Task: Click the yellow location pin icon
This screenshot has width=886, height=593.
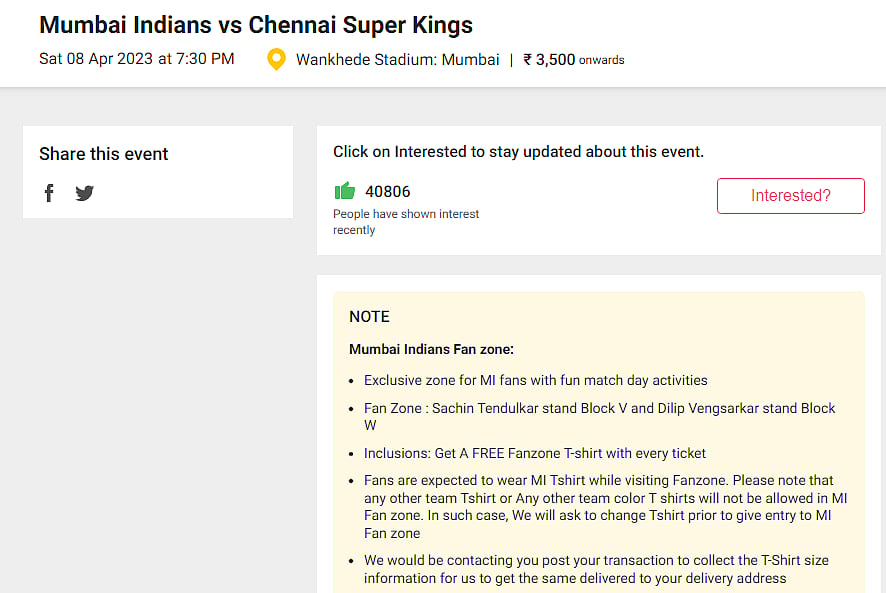Action: (x=276, y=59)
